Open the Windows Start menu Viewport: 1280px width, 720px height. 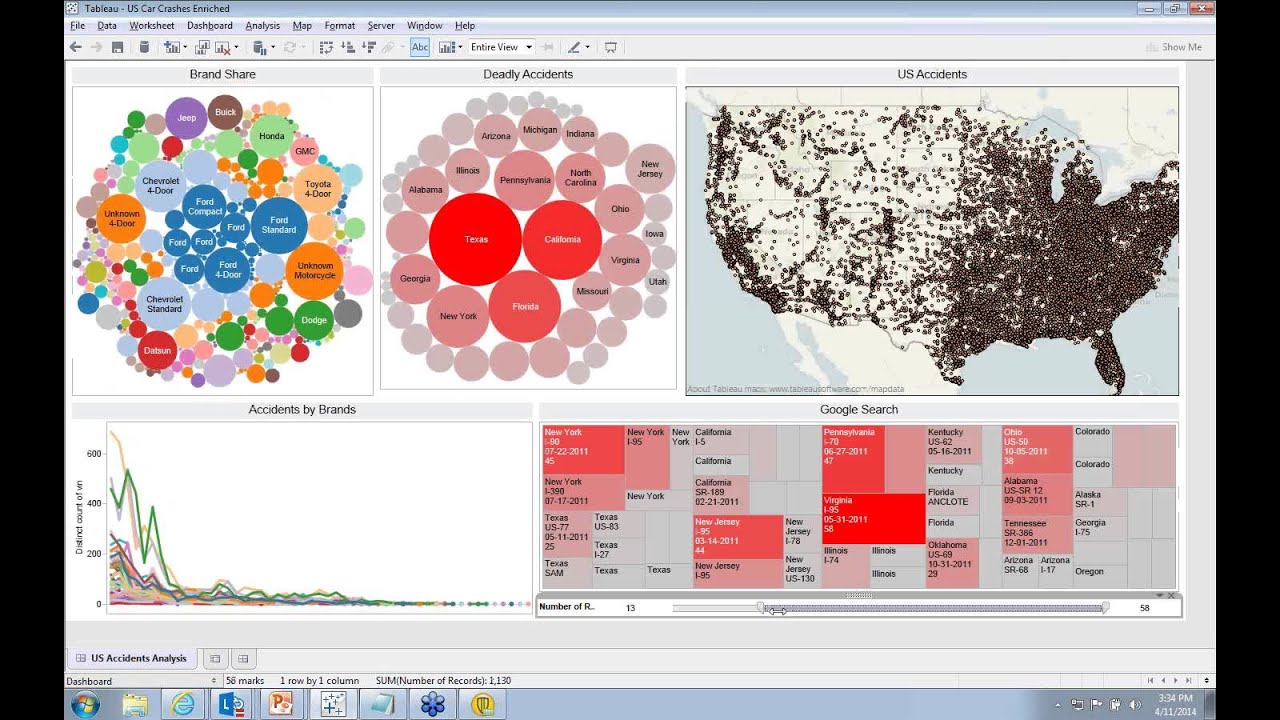tap(85, 704)
